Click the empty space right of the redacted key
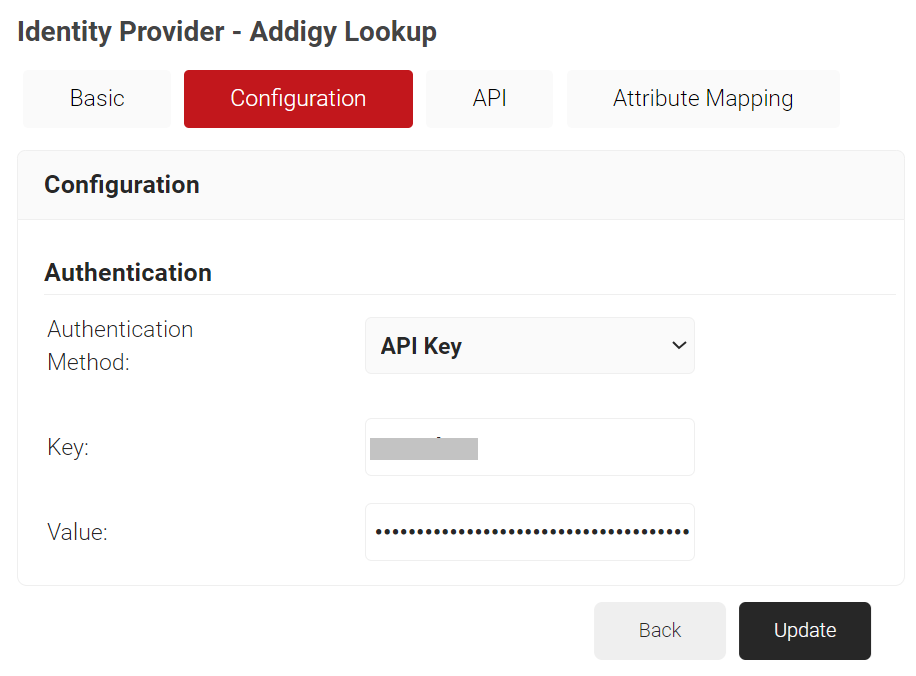This screenshot has height=676, width=916. [584, 448]
